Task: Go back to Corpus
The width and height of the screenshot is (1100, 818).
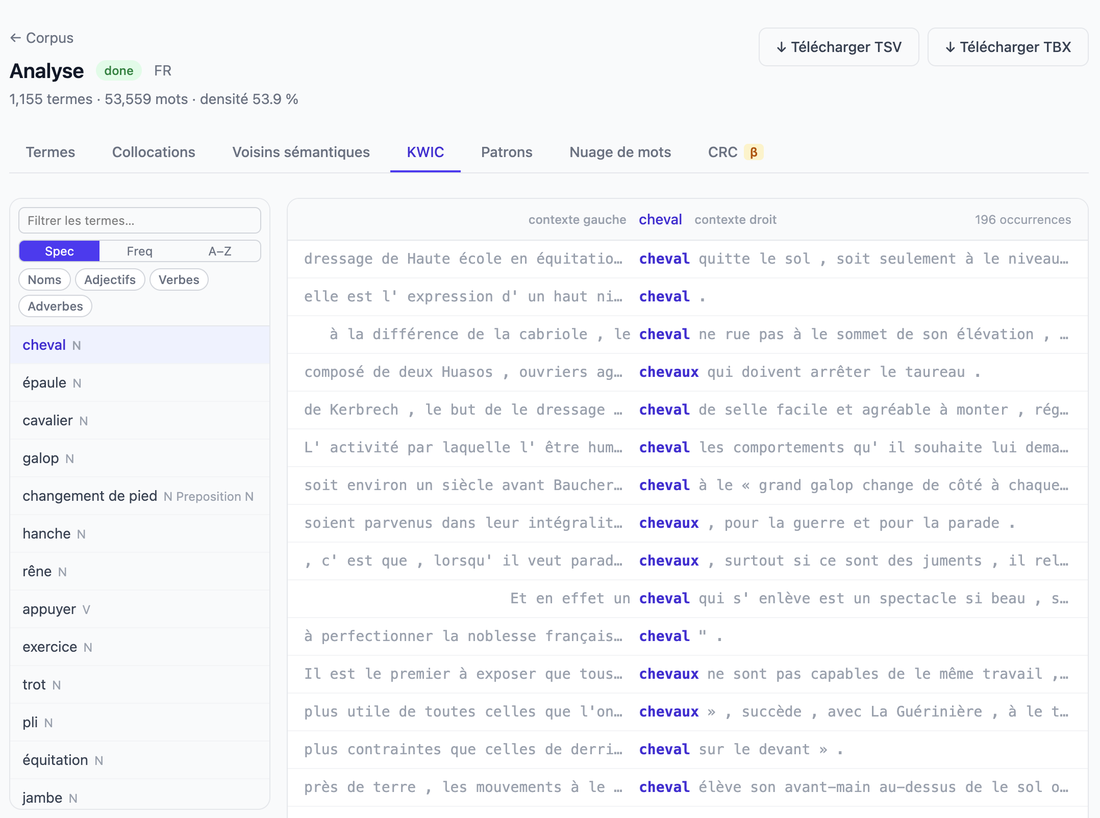Action: tap(41, 38)
